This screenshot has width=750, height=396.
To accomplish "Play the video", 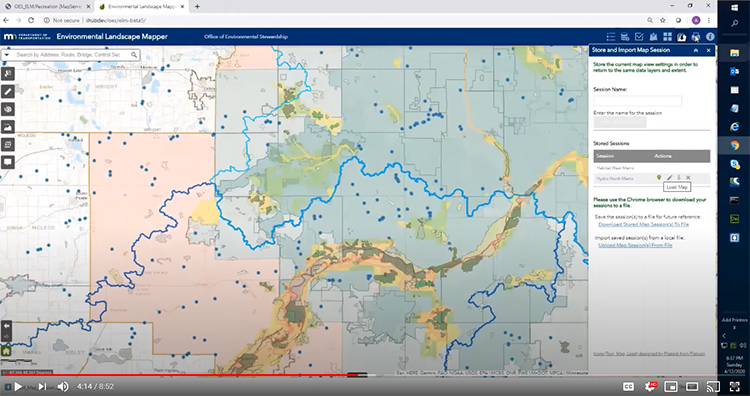I will [x=18, y=386].
